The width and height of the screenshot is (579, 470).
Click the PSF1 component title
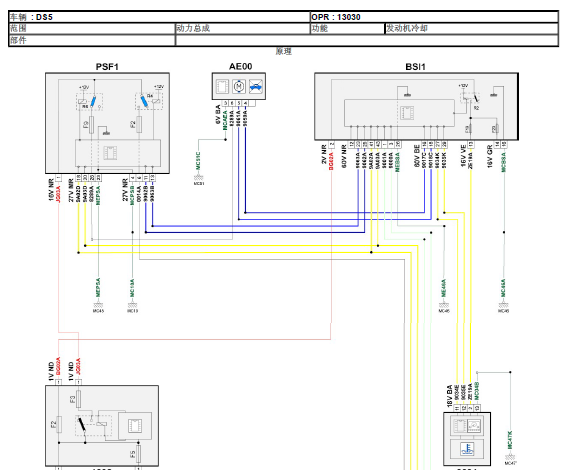107,67
